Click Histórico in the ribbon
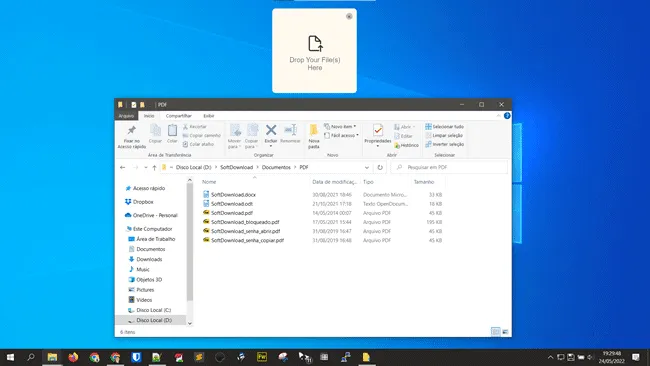Screen dimensions: 650x366 406,145
